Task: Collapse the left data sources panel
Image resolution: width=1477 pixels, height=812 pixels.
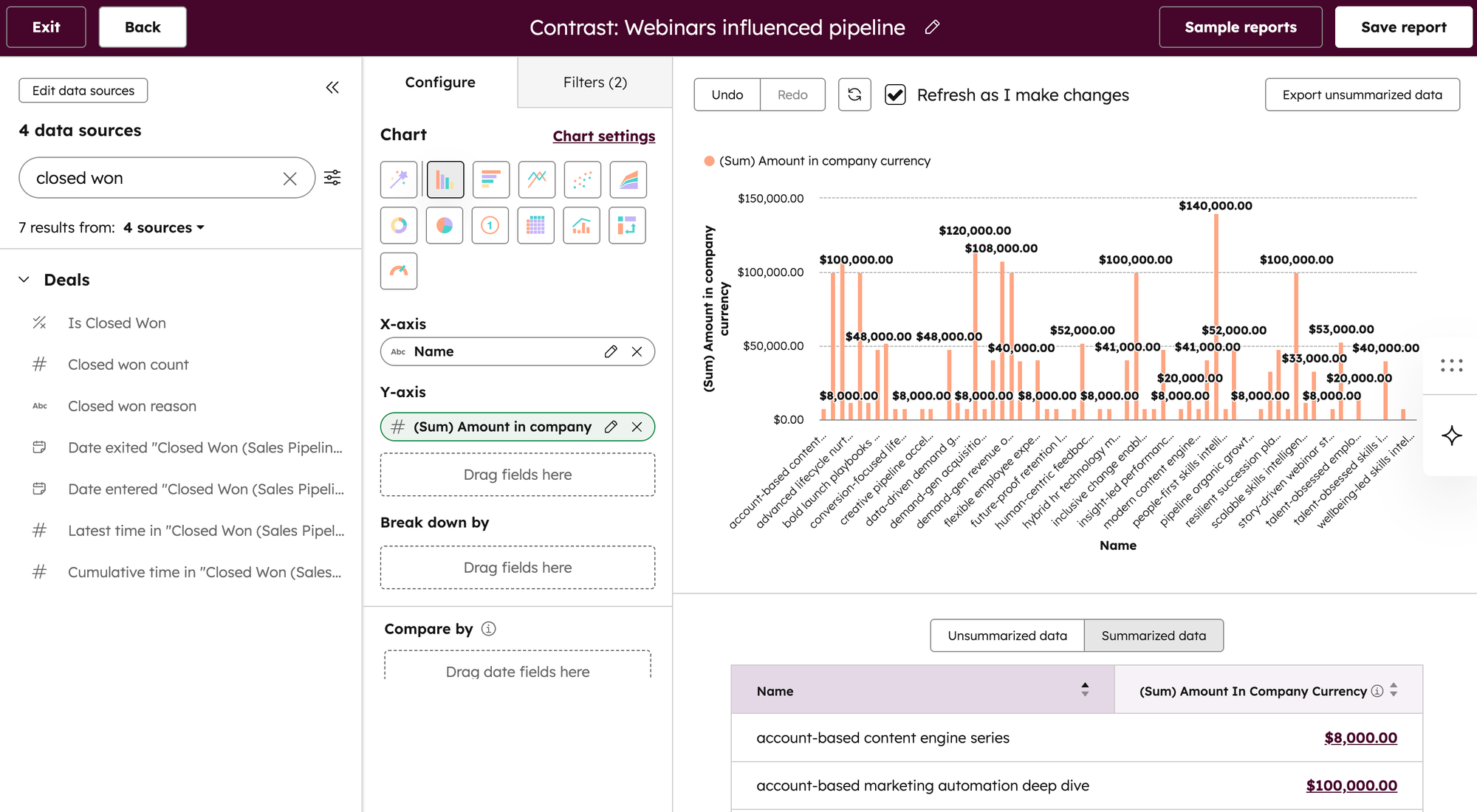Action: tap(332, 88)
